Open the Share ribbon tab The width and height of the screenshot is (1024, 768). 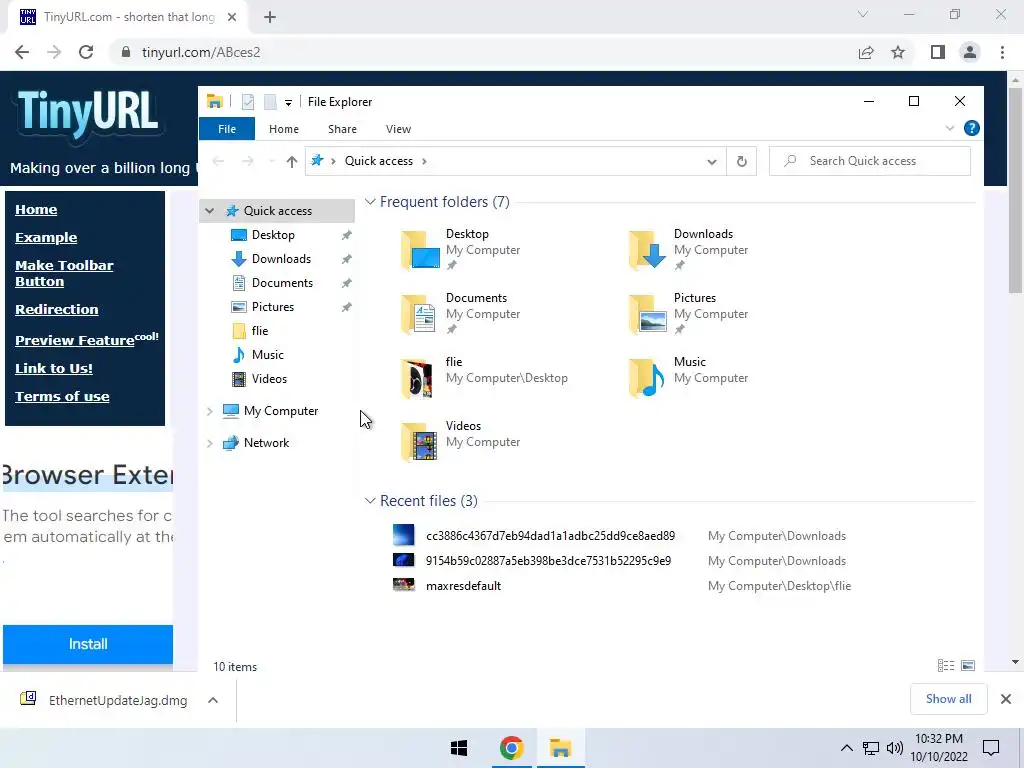(342, 129)
